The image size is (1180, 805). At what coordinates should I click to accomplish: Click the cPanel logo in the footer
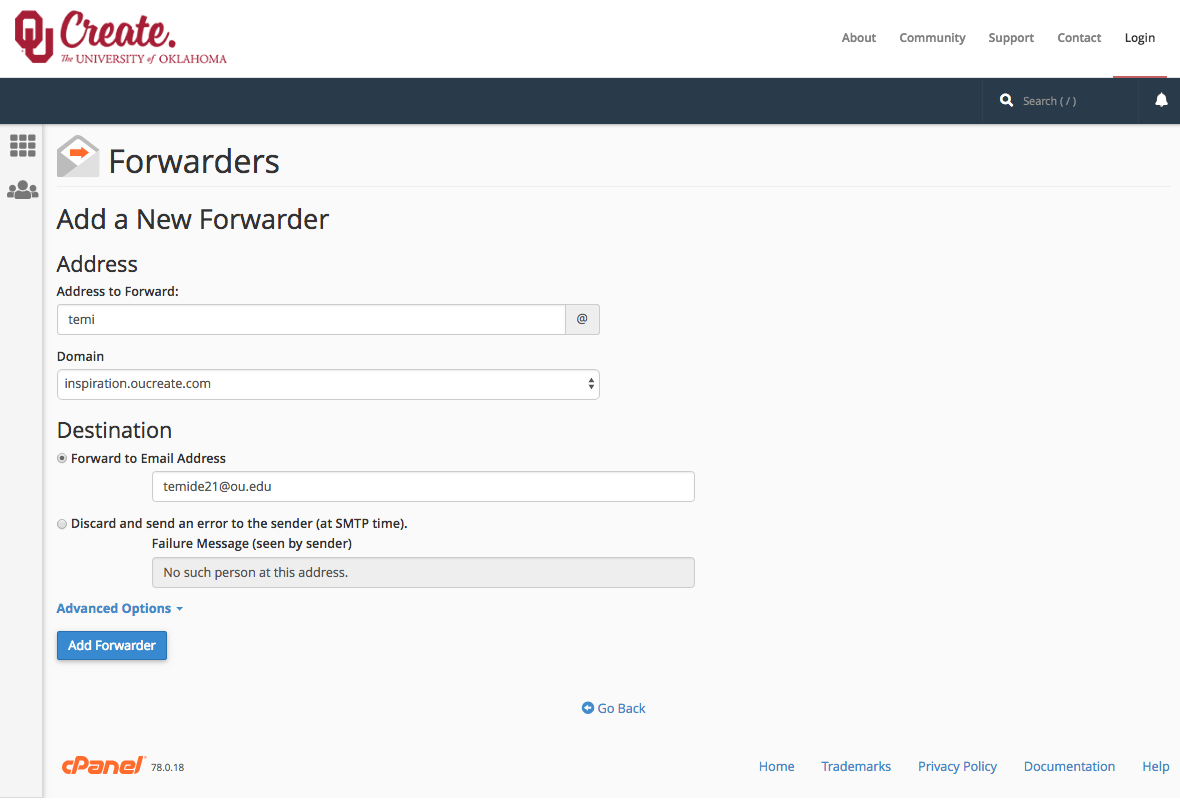103,766
